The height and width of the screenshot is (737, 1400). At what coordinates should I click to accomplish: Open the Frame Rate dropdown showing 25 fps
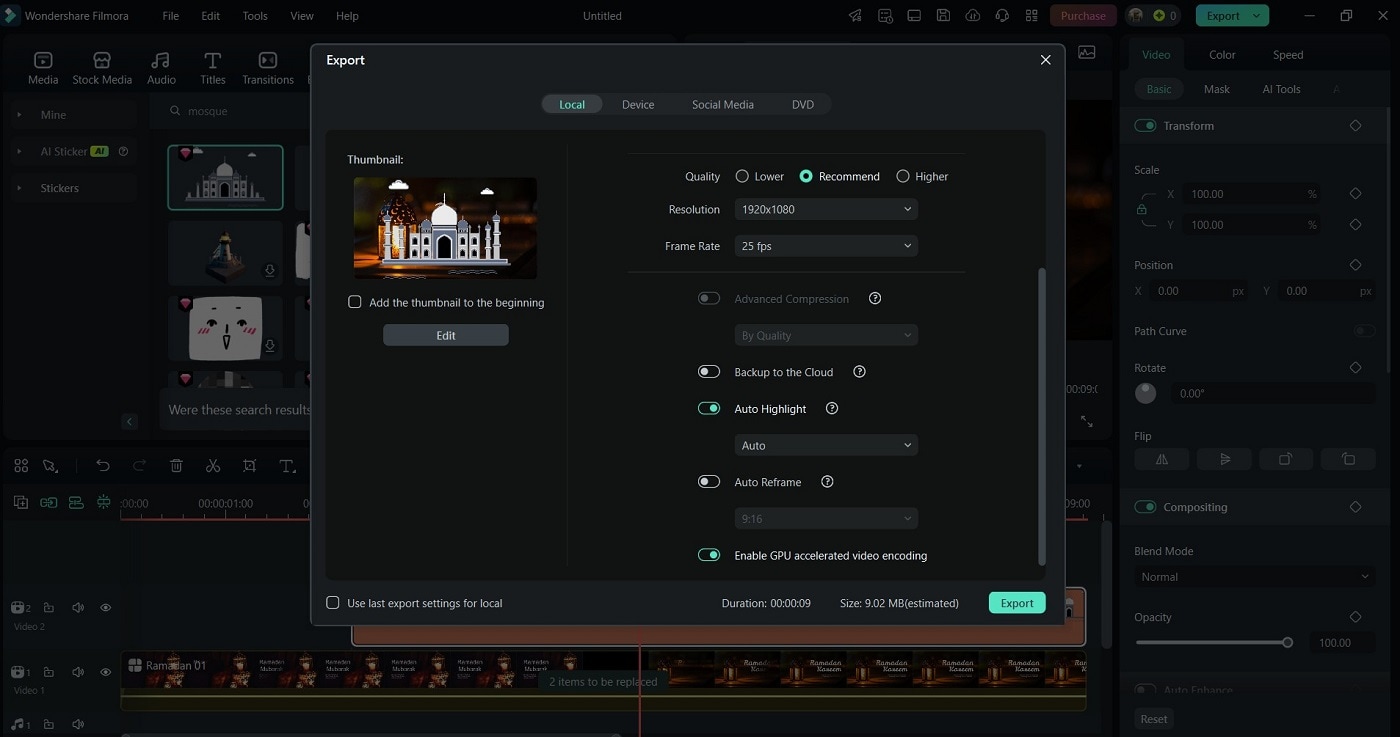(826, 246)
